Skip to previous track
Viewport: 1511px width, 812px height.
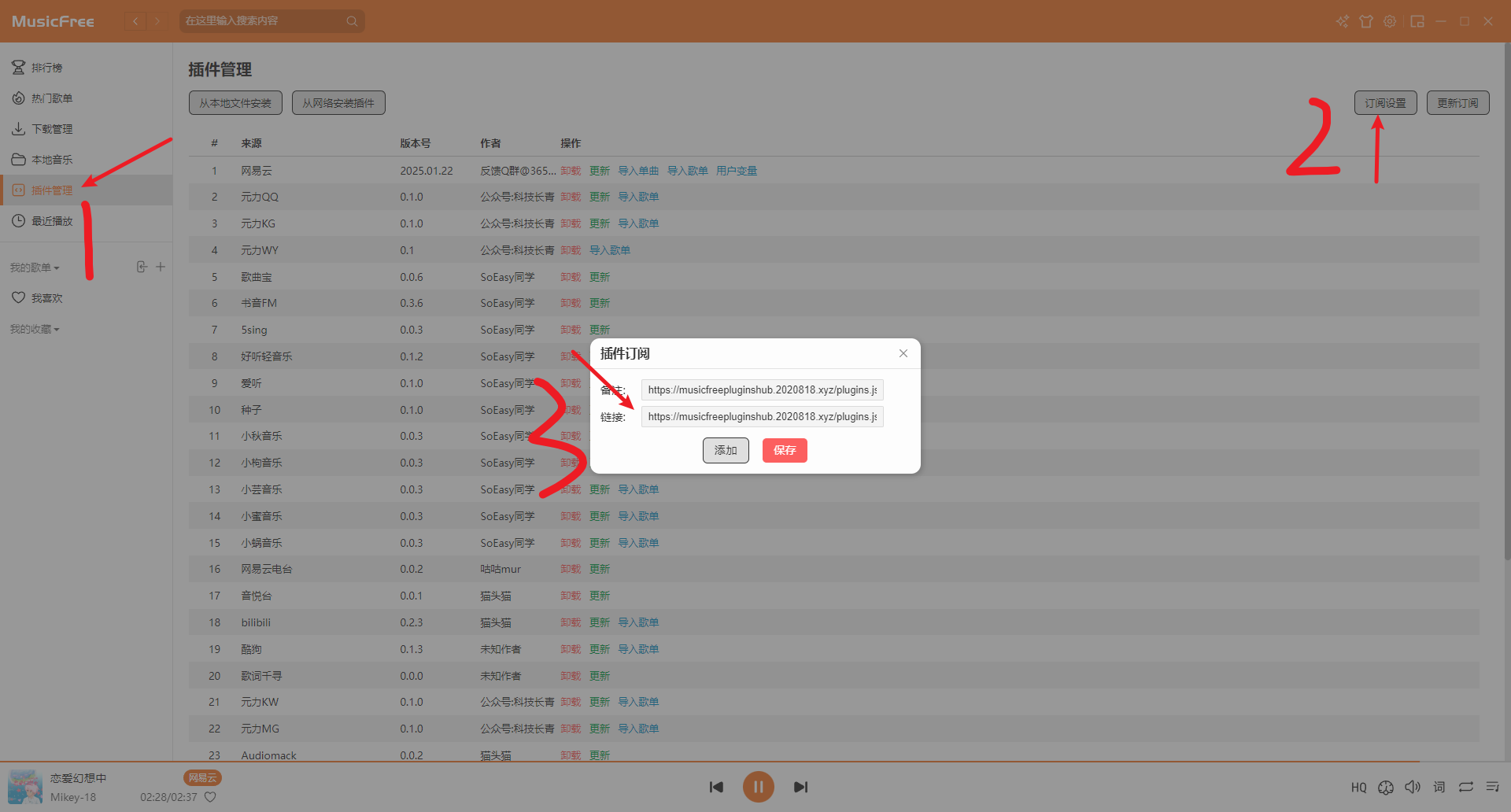[716, 787]
